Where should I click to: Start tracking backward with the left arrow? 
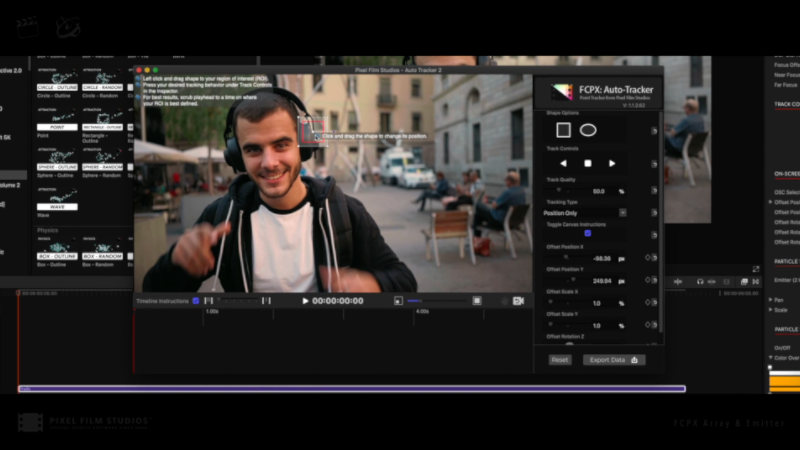(x=563, y=163)
